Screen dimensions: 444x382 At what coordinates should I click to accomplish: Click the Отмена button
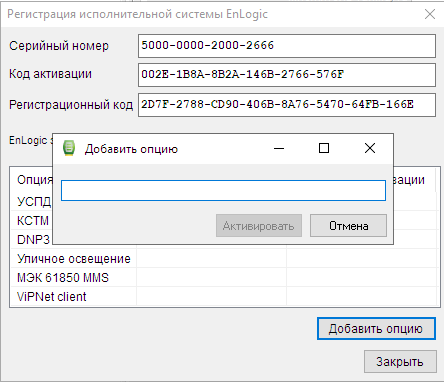[348, 226]
